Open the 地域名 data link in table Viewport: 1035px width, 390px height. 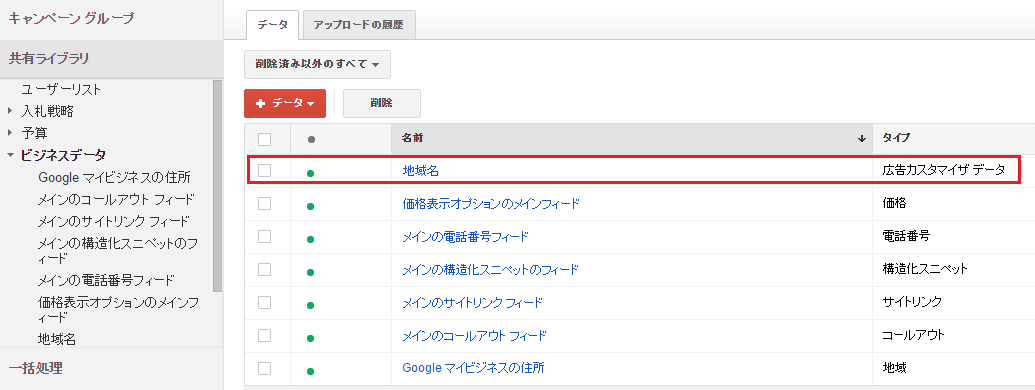420,171
